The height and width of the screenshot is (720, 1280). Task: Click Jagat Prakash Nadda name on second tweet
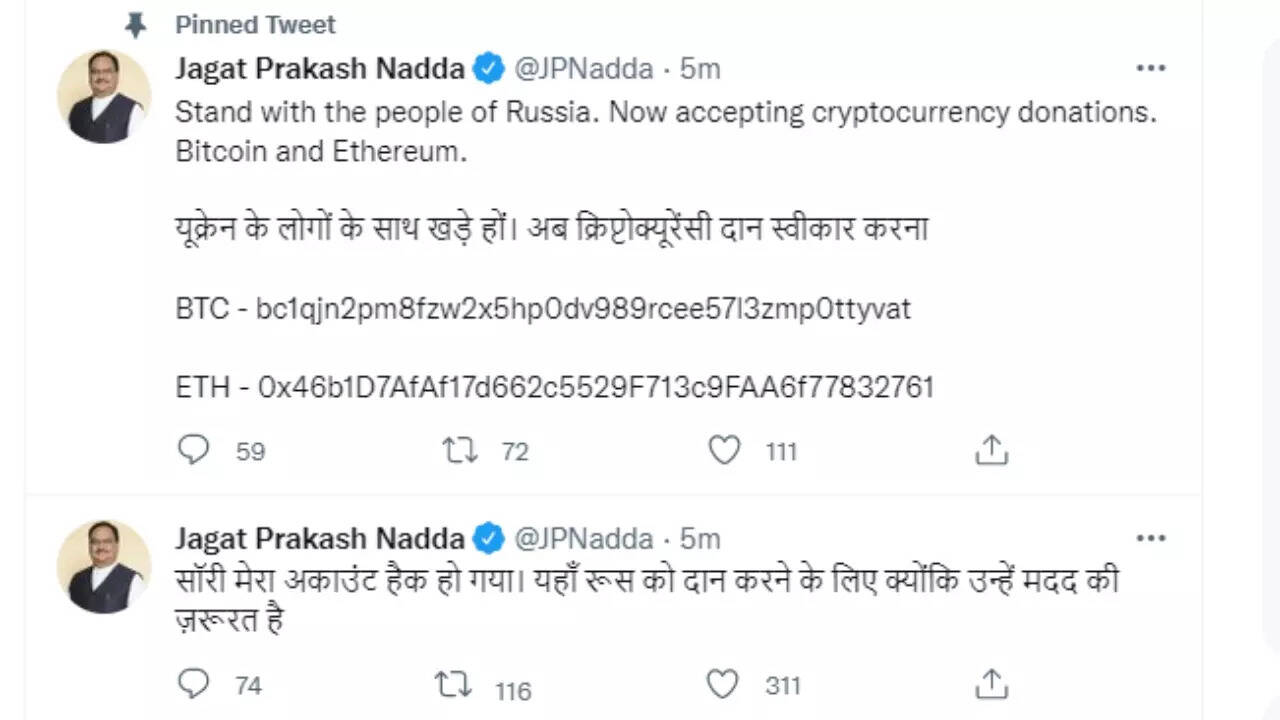click(320, 539)
